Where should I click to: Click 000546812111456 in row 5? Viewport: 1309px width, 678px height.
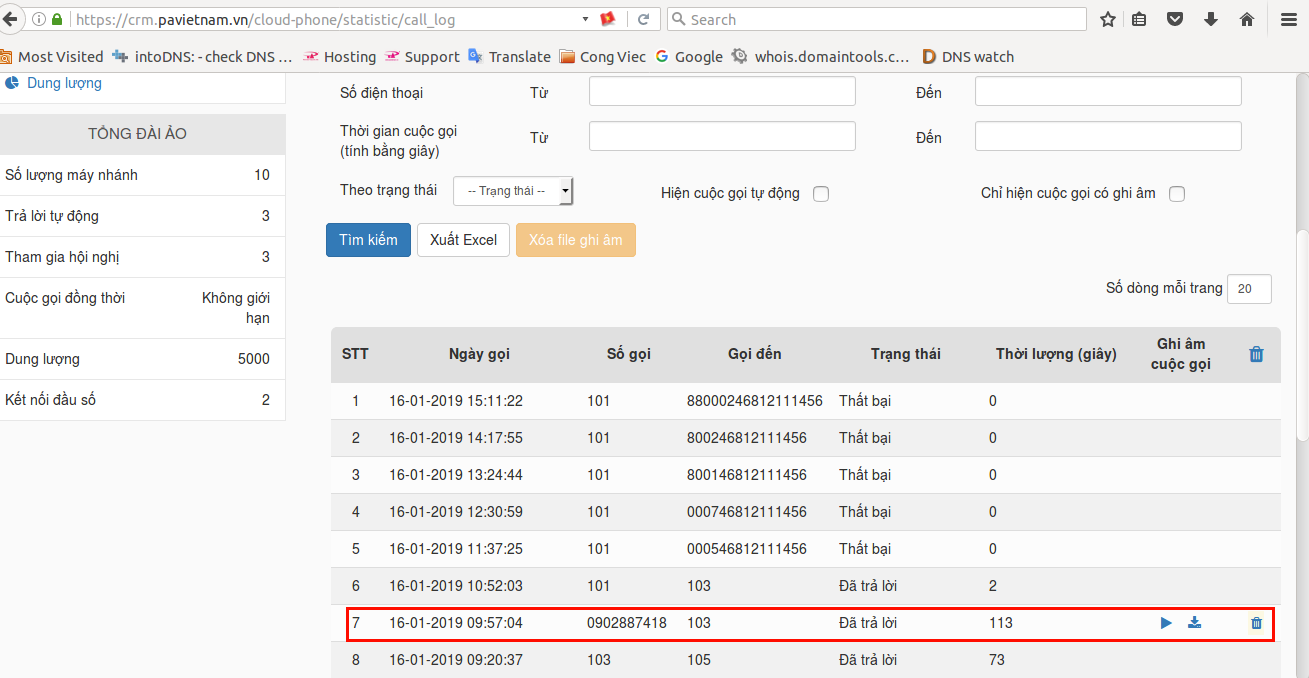pyautogui.click(x=747, y=549)
